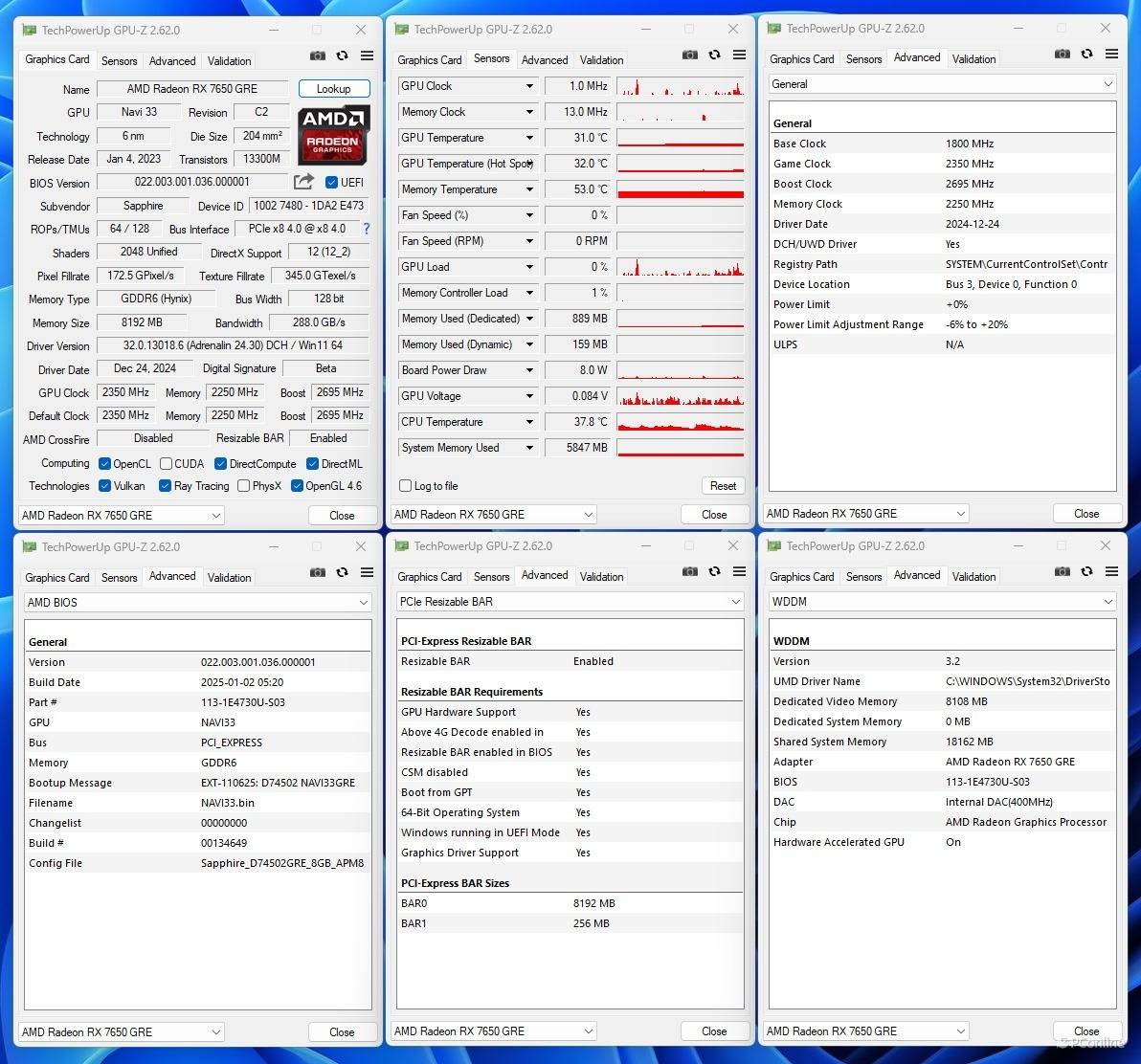Expand the AMD BIOS category dropdown
The image size is (1141, 1064).
(x=363, y=603)
